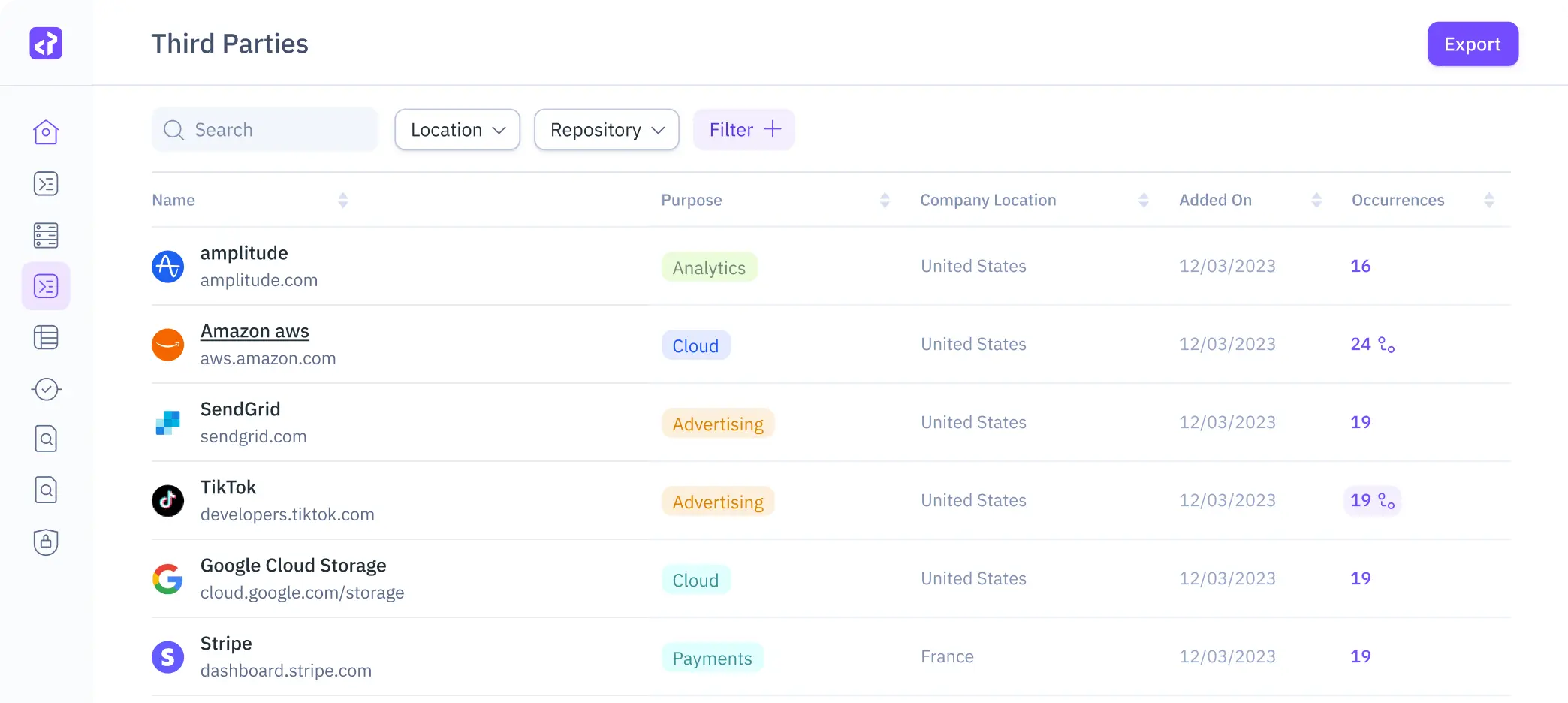The width and height of the screenshot is (1568, 703).
Task: Sort the table by Name column
Action: (x=343, y=200)
